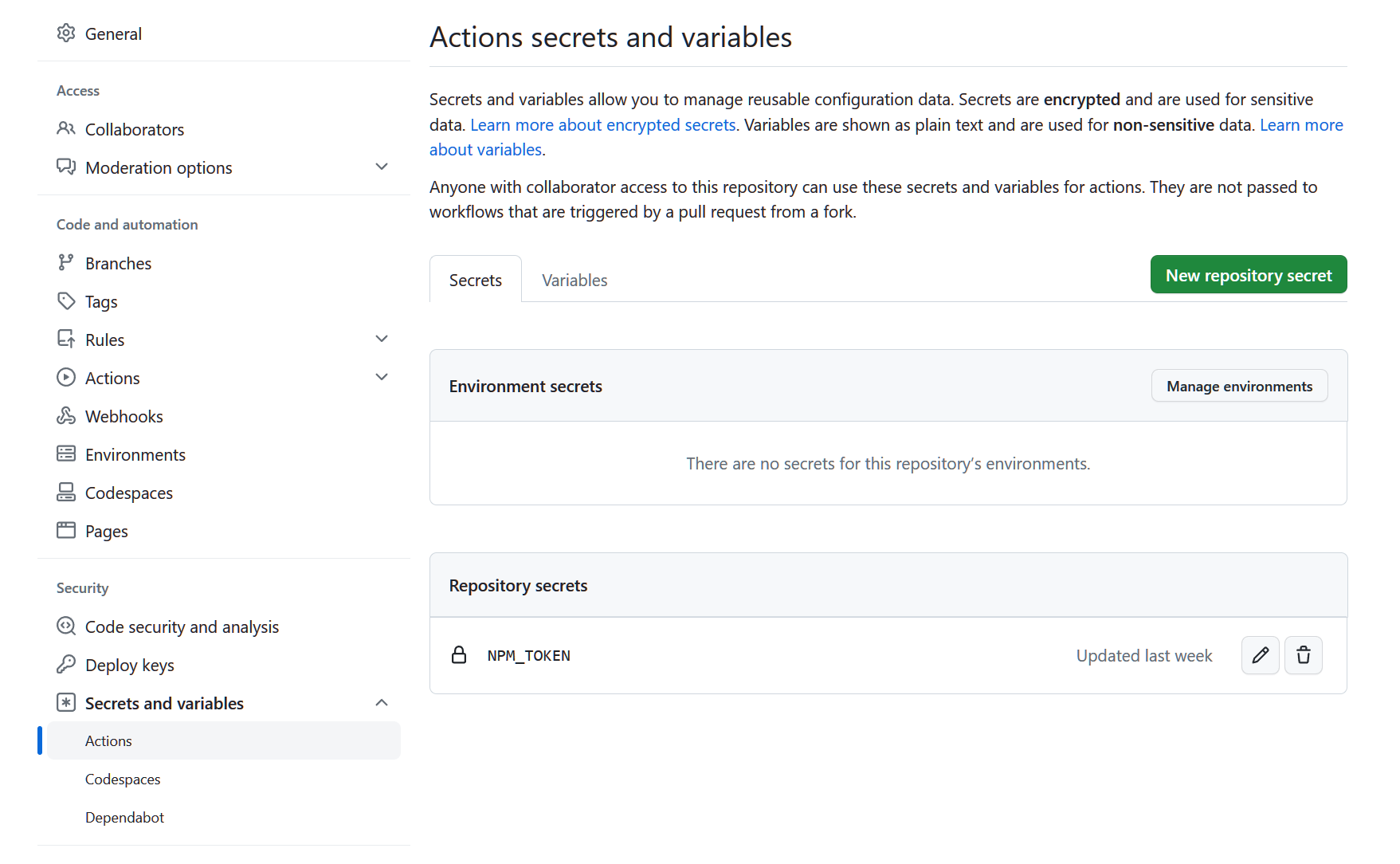
Task: Open Dependabot secrets sub-item
Action: click(124, 818)
